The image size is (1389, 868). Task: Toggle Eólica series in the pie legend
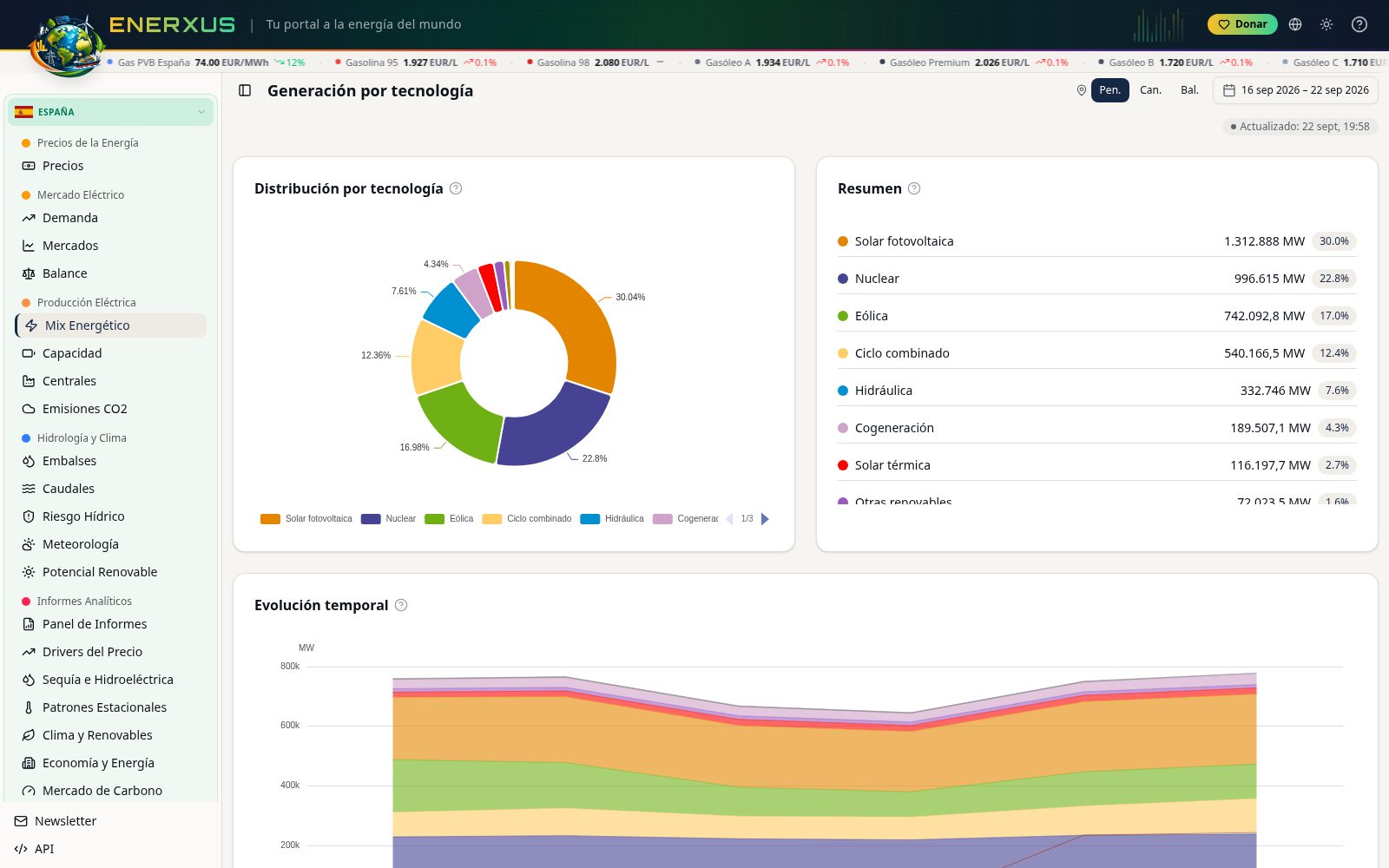(449, 519)
